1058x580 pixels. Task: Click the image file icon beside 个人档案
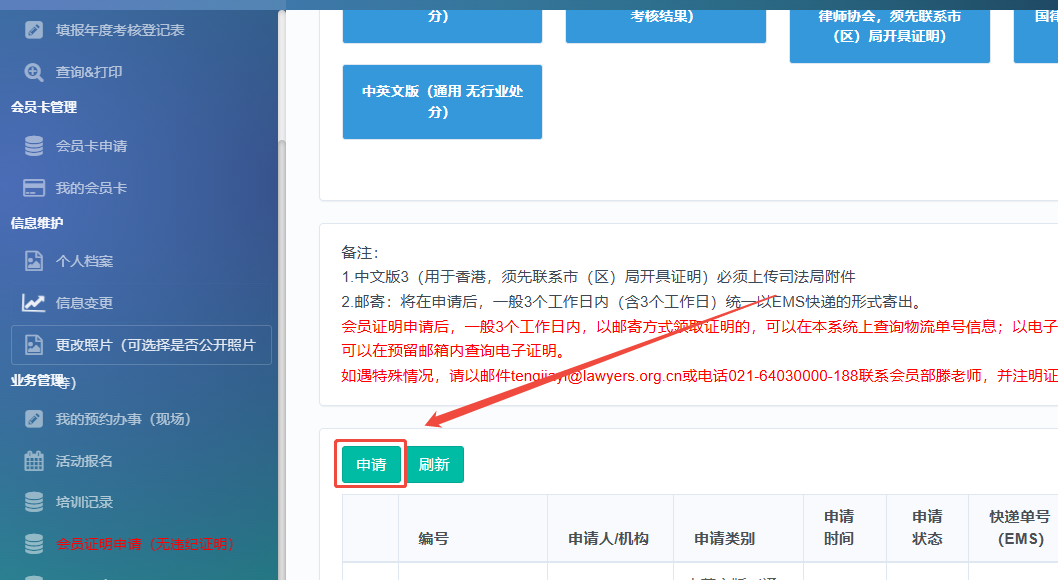34,261
